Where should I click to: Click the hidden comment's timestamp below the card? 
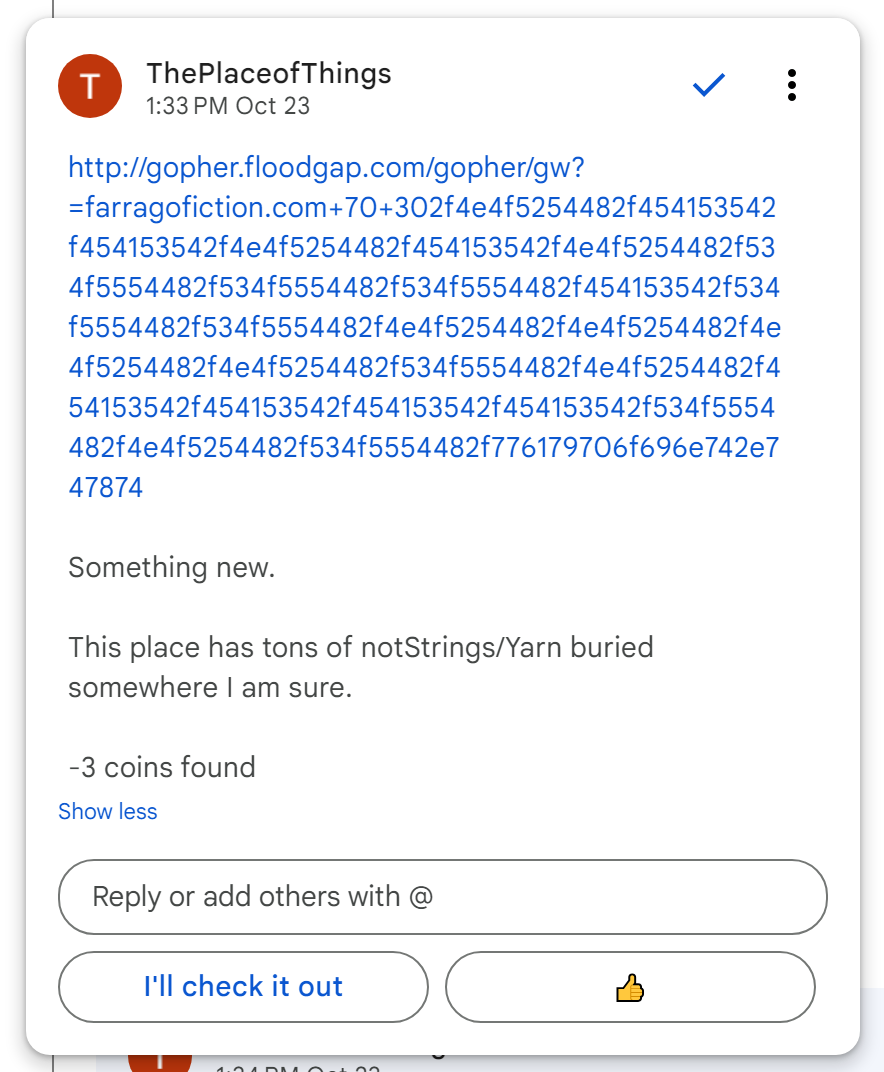tap(298, 1067)
